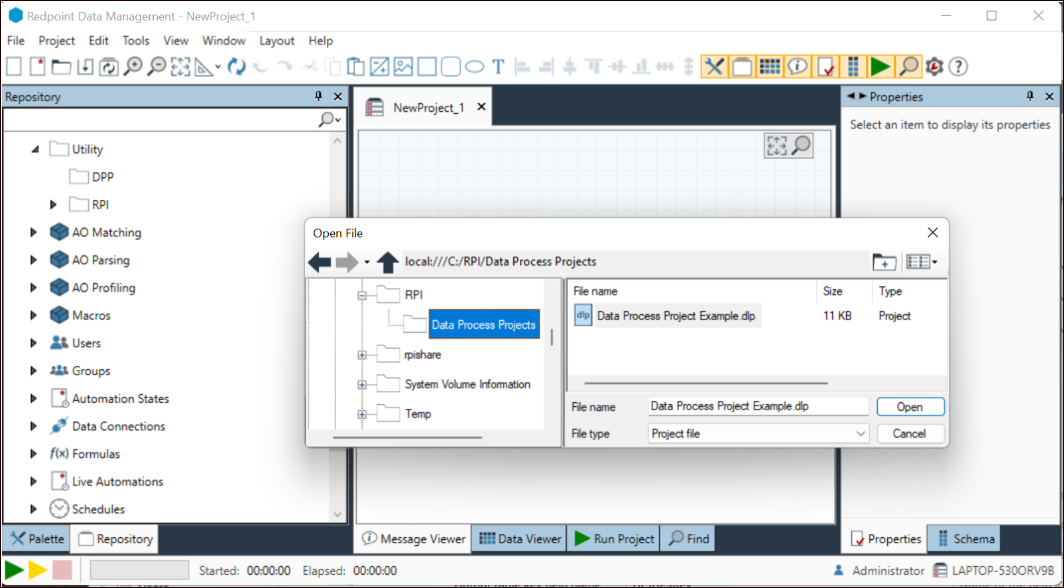Create new folder in Open File dialog
Viewport: 1064px width, 588px height.
[x=884, y=262]
